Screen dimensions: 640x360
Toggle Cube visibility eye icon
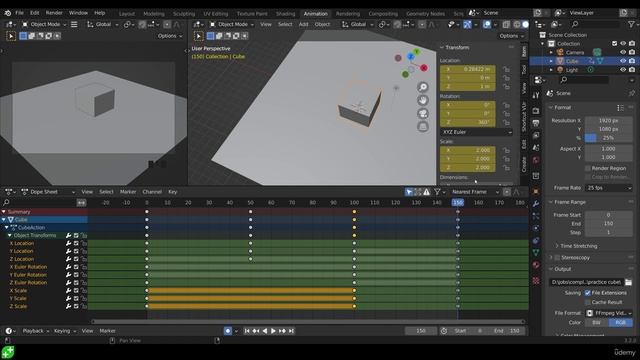pos(623,61)
